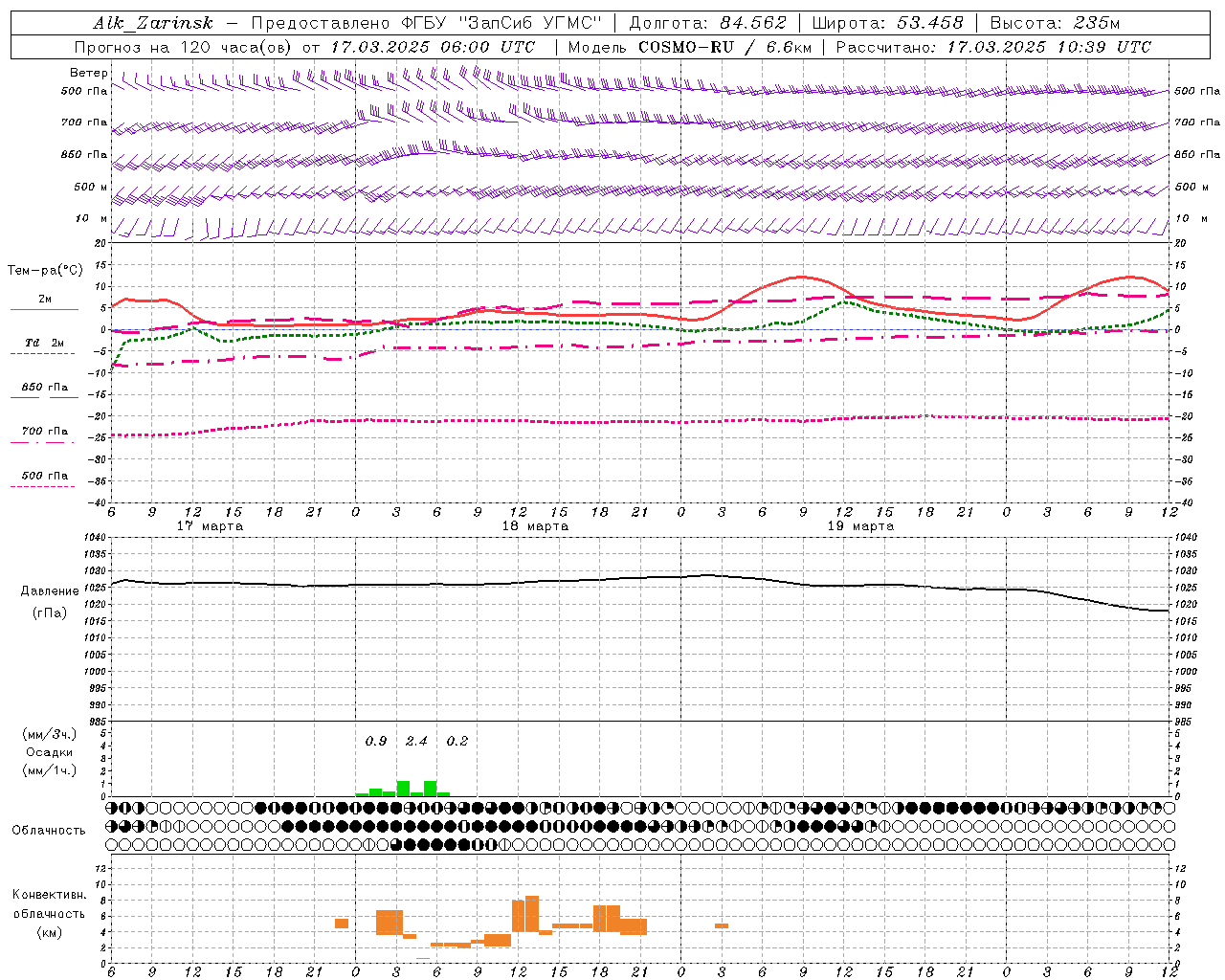Select the date label 18 марта
The image size is (1225, 980).
click(536, 526)
